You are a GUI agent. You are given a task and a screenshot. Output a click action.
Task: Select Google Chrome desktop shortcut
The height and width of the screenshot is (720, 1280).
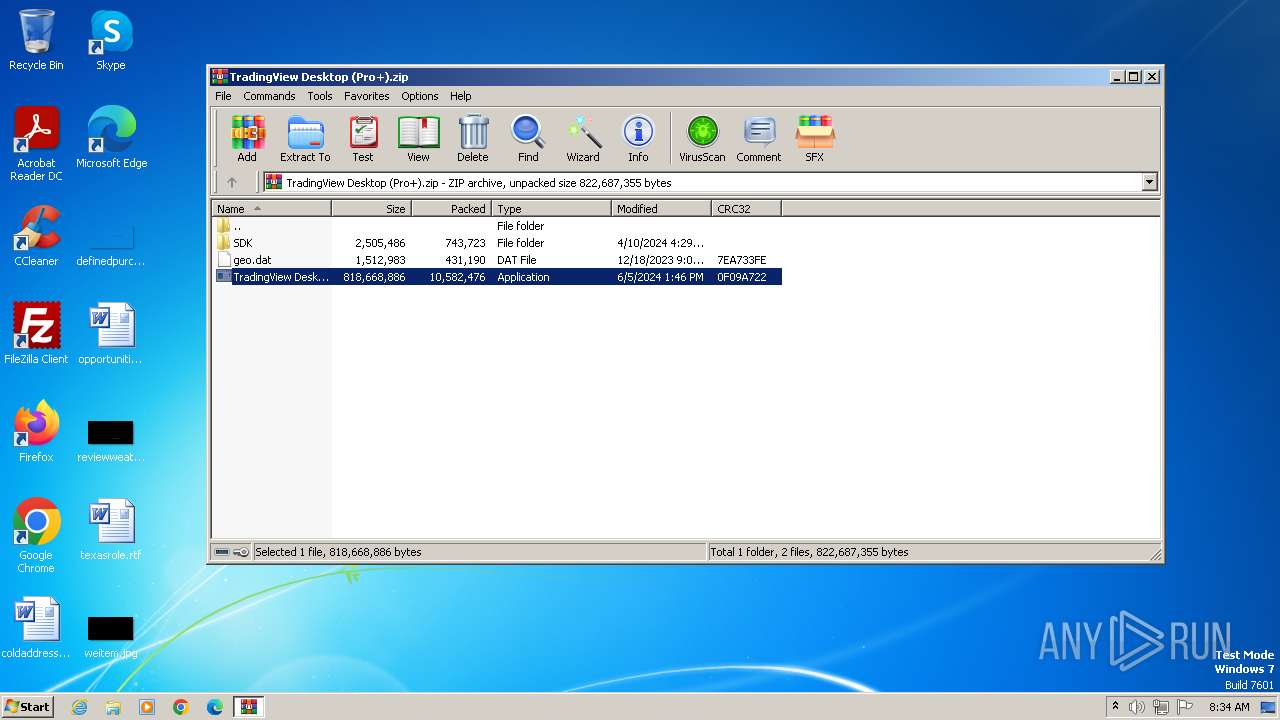tap(36, 536)
